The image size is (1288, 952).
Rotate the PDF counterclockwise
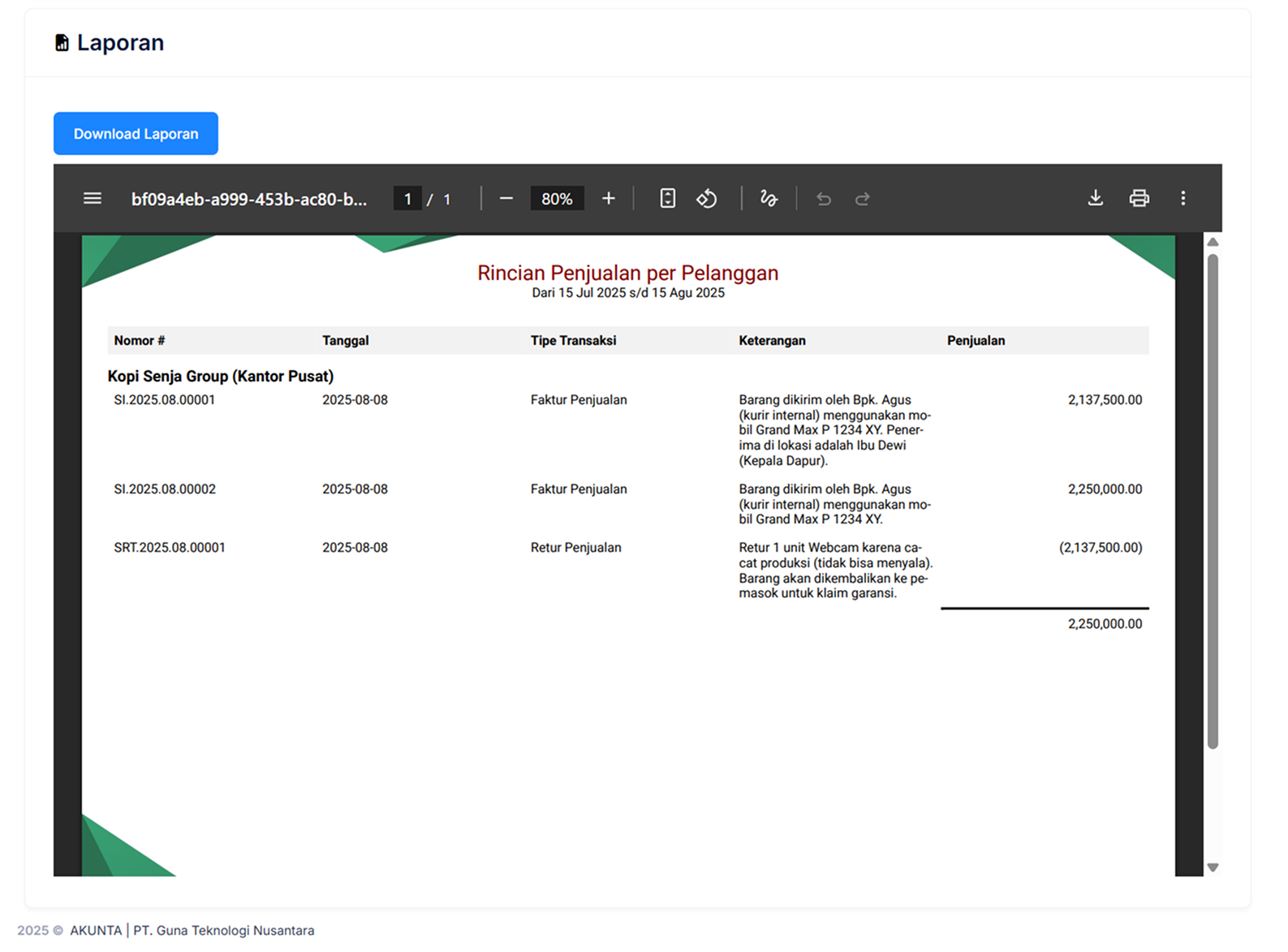click(707, 199)
